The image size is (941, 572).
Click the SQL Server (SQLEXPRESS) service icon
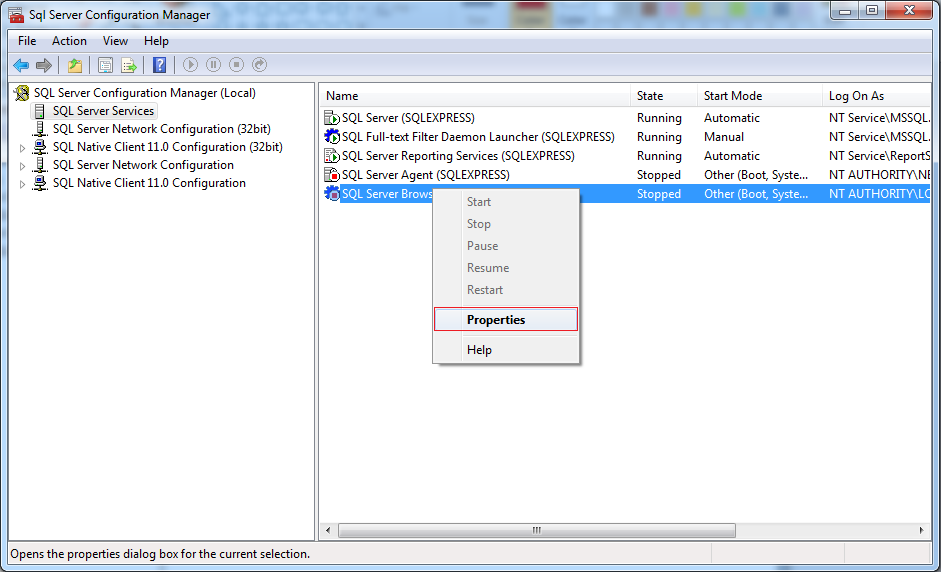click(332, 118)
